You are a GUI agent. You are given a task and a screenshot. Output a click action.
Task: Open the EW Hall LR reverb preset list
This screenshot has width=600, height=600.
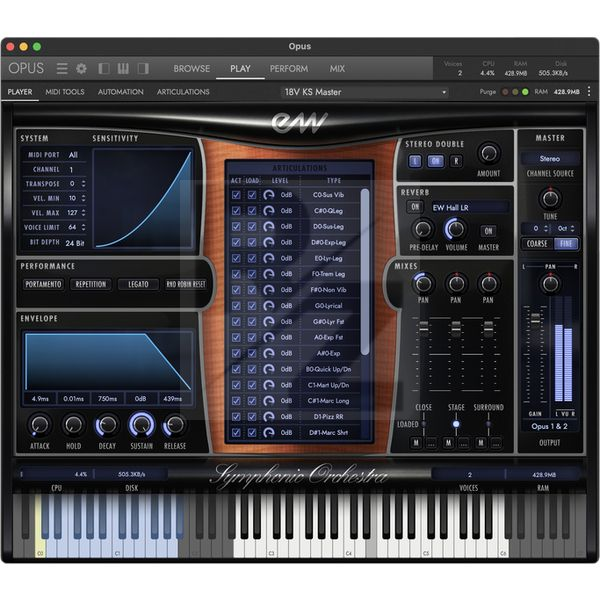pos(468,207)
